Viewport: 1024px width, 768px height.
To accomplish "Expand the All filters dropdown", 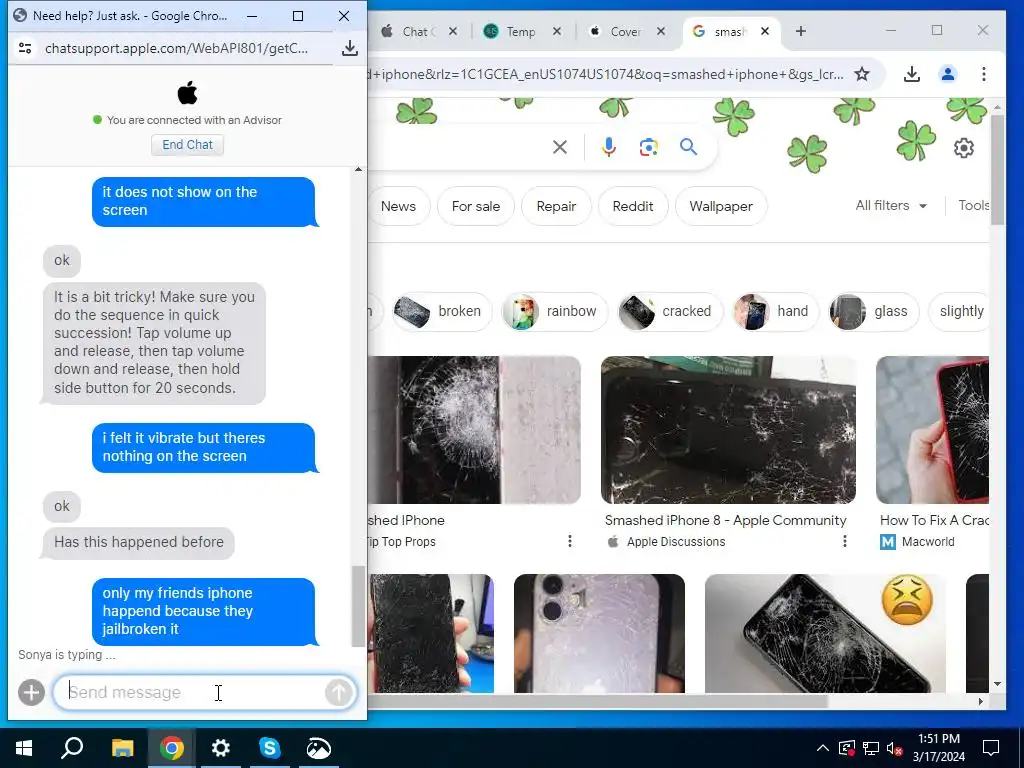I will pyautogui.click(x=891, y=206).
